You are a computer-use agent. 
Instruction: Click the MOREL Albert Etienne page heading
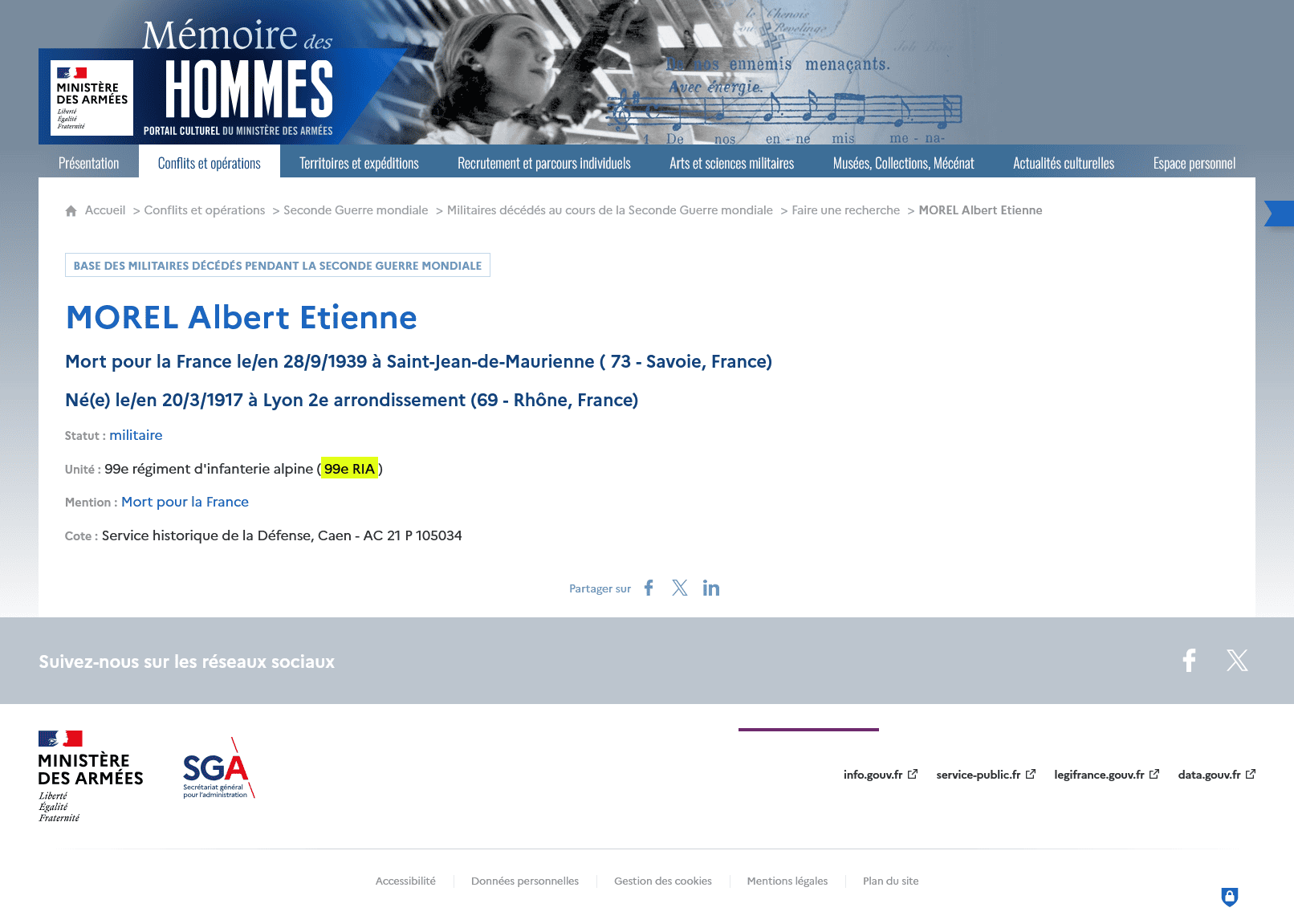click(242, 318)
